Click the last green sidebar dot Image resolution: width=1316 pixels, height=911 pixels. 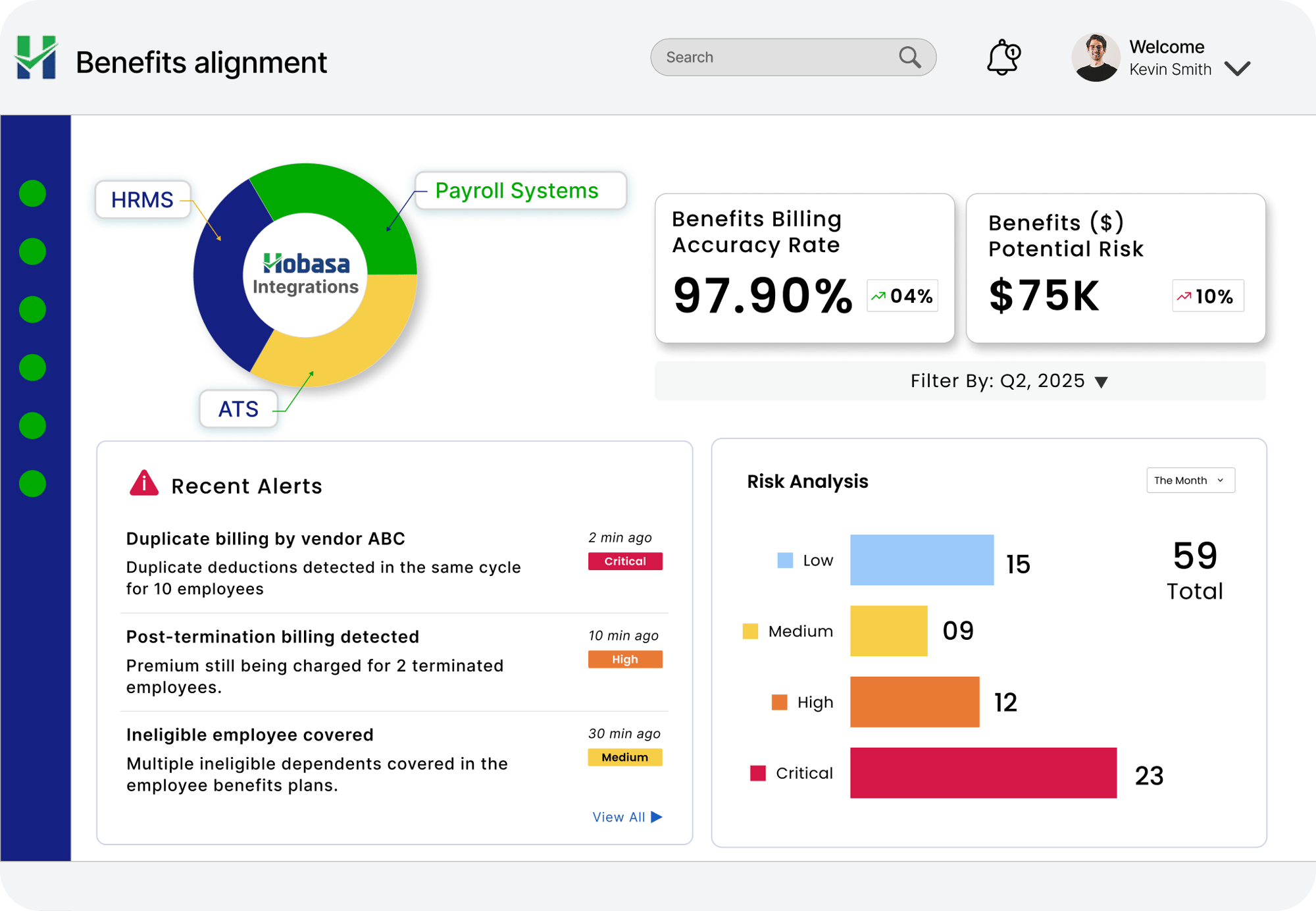[32, 483]
